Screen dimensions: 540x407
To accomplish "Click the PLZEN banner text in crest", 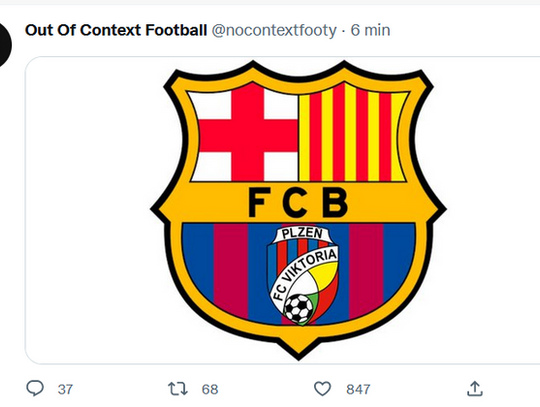I will click(x=302, y=233).
